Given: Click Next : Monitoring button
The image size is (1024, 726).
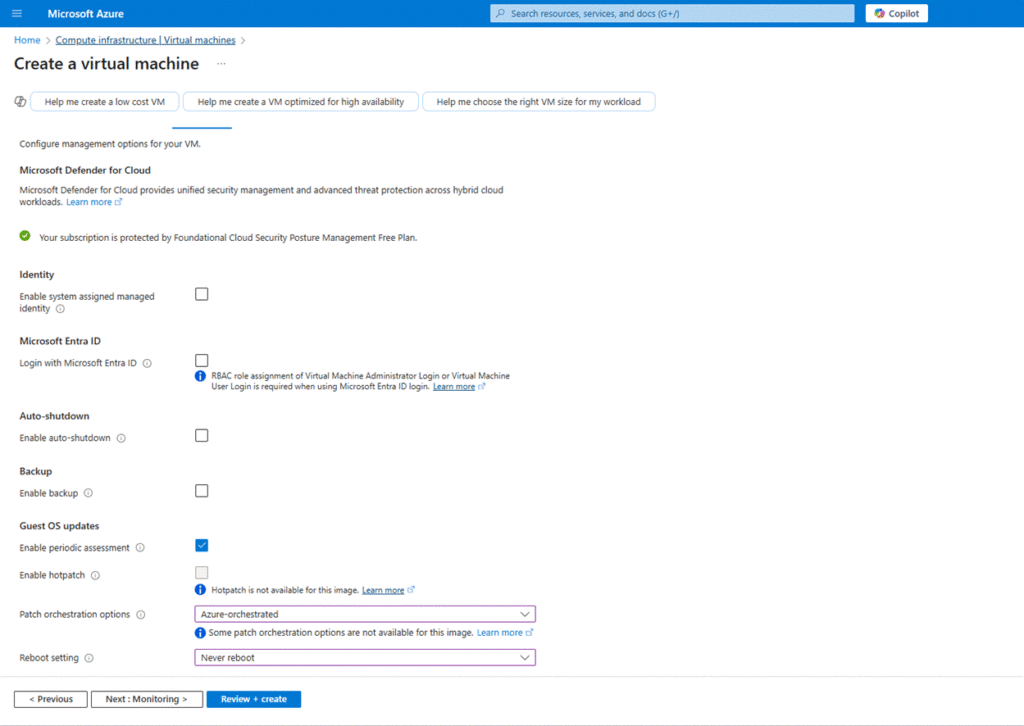Looking at the screenshot, I should pyautogui.click(x=147, y=699).
